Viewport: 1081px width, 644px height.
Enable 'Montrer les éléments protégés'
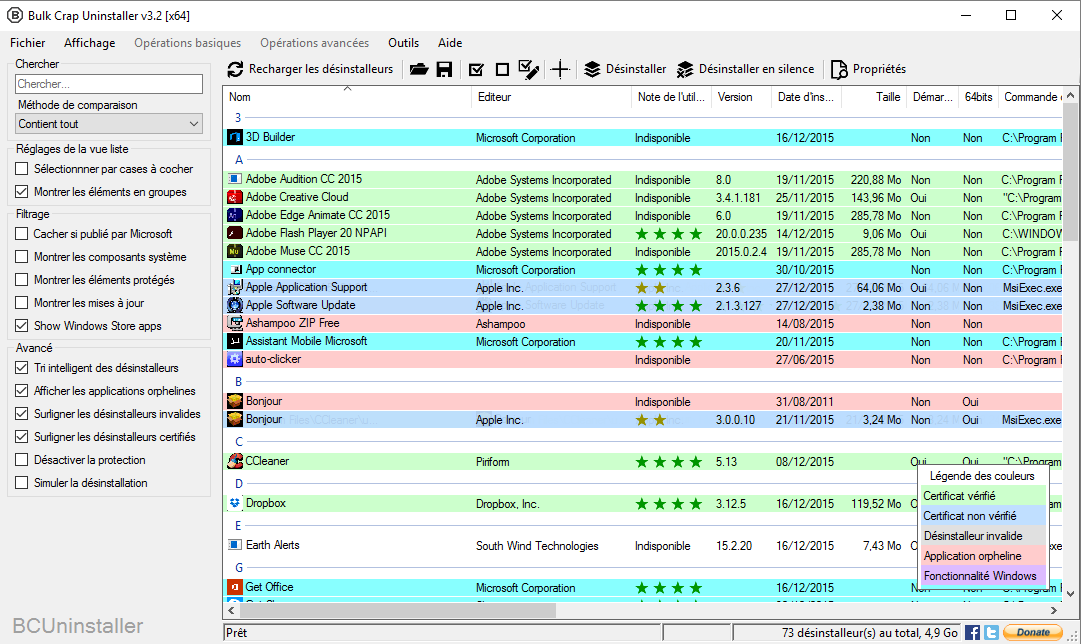point(22,280)
